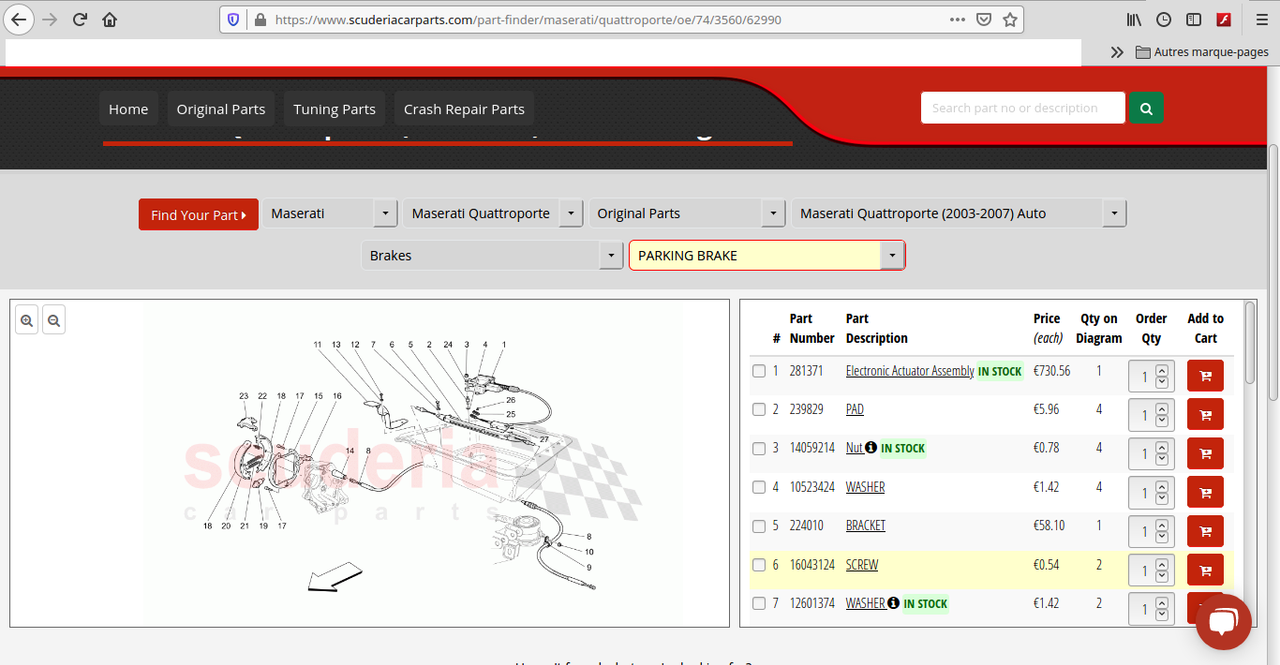
Task: Go to Original Parts menu
Action: tap(221, 109)
